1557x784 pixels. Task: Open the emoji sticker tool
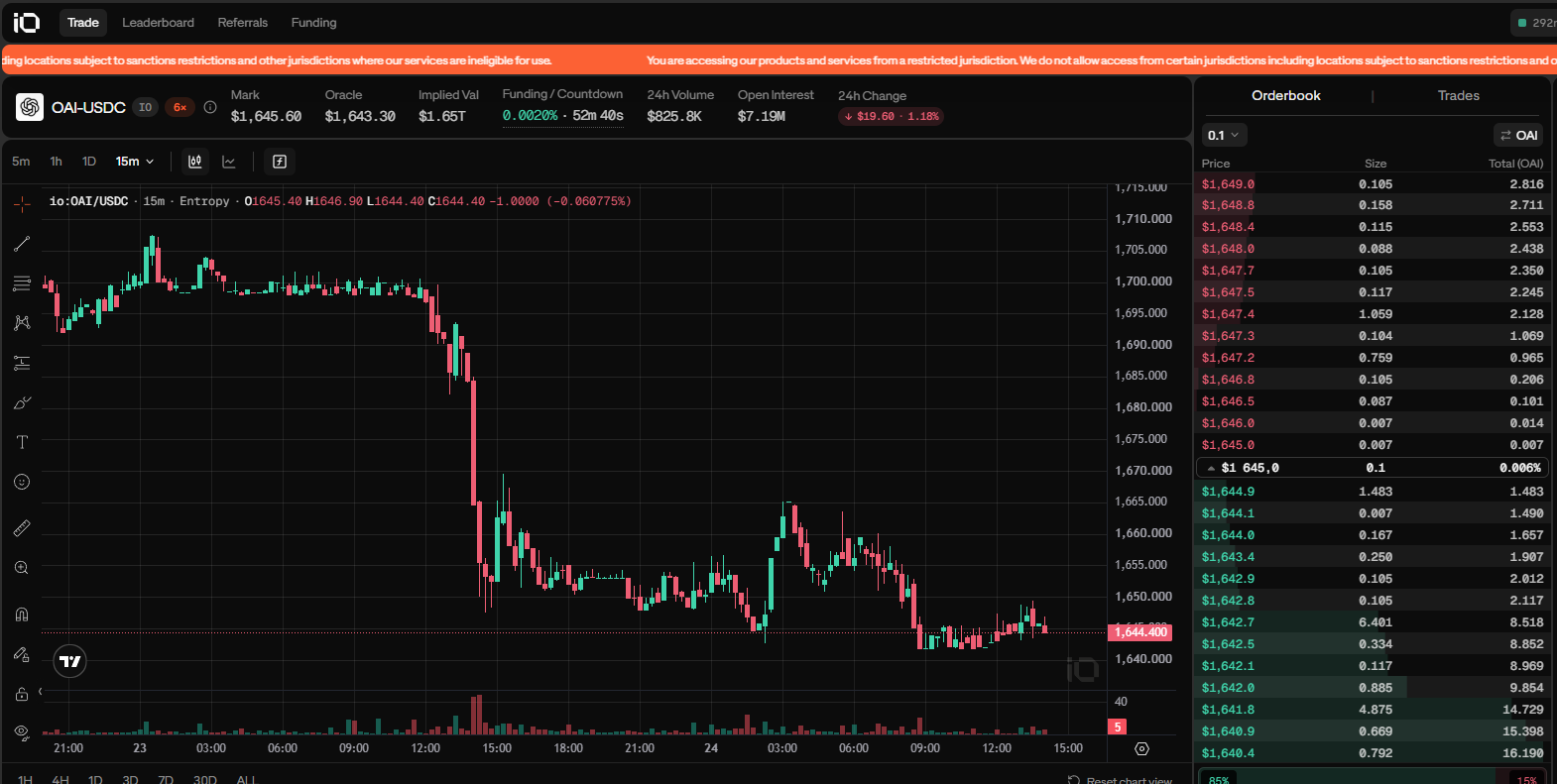click(22, 482)
